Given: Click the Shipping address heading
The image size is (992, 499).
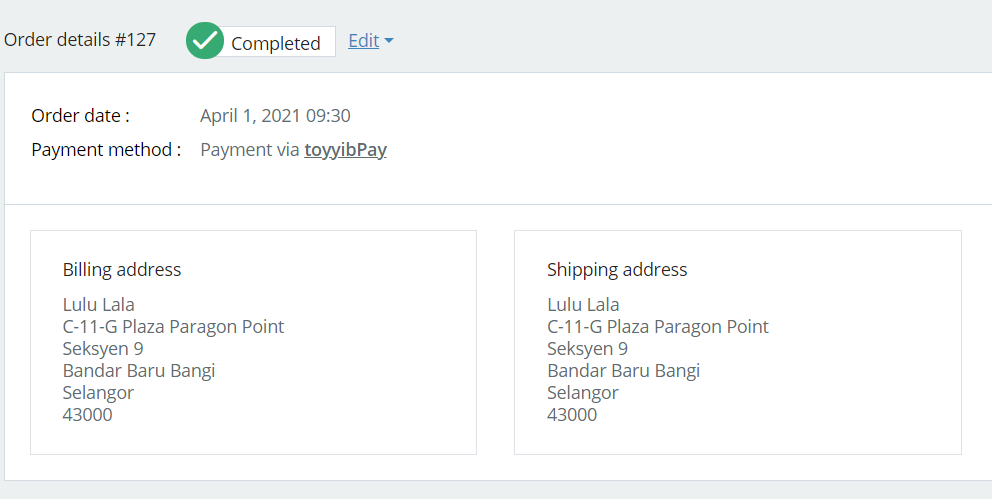Looking at the screenshot, I should [x=617, y=269].
